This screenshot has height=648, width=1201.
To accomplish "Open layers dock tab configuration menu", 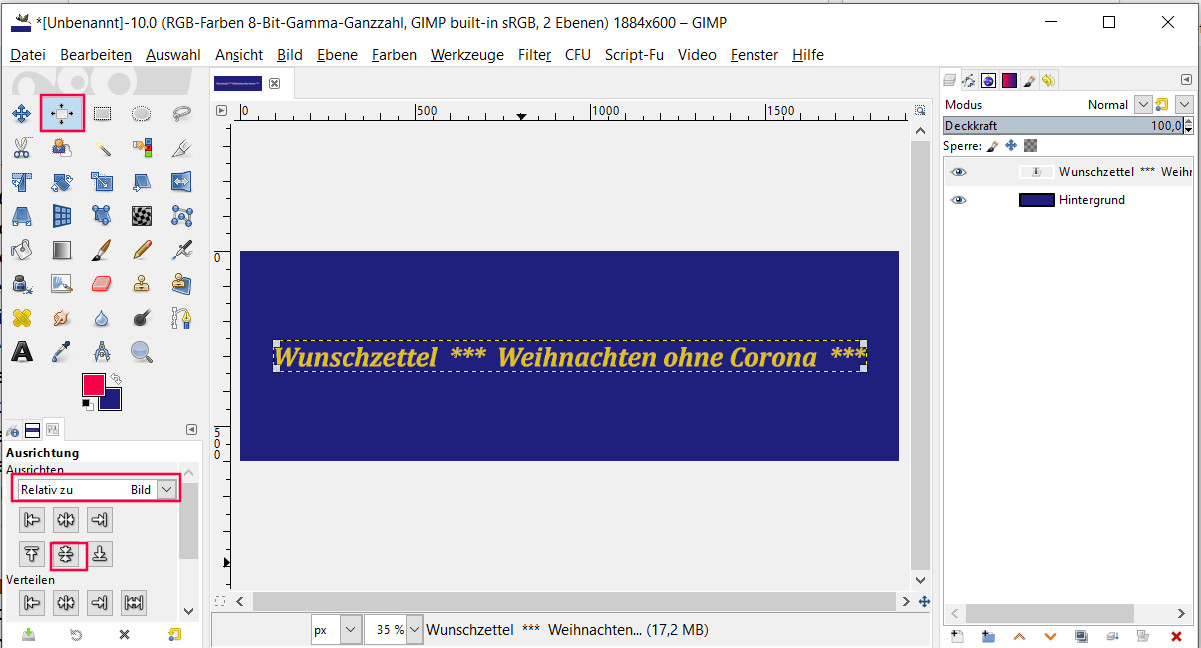I will [1188, 80].
